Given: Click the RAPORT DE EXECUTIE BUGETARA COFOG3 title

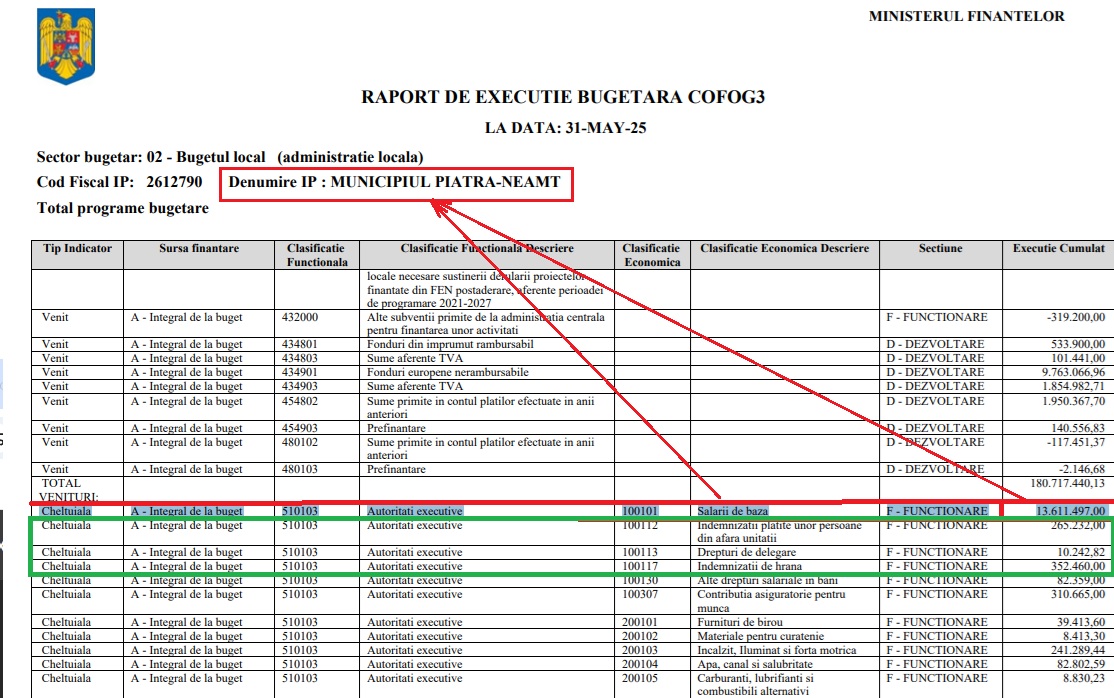Looking at the screenshot, I should click(x=563, y=97).
